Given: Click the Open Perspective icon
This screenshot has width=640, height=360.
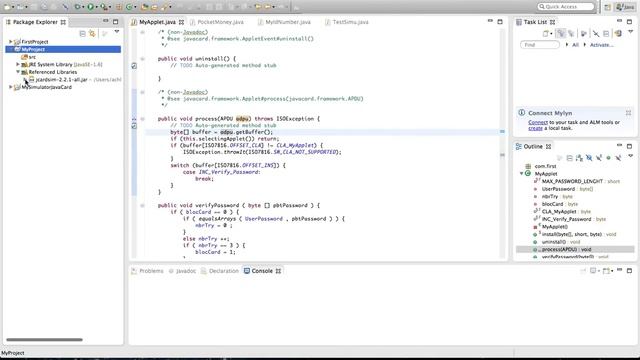Looking at the screenshot, I should pyautogui.click(x=607, y=7).
